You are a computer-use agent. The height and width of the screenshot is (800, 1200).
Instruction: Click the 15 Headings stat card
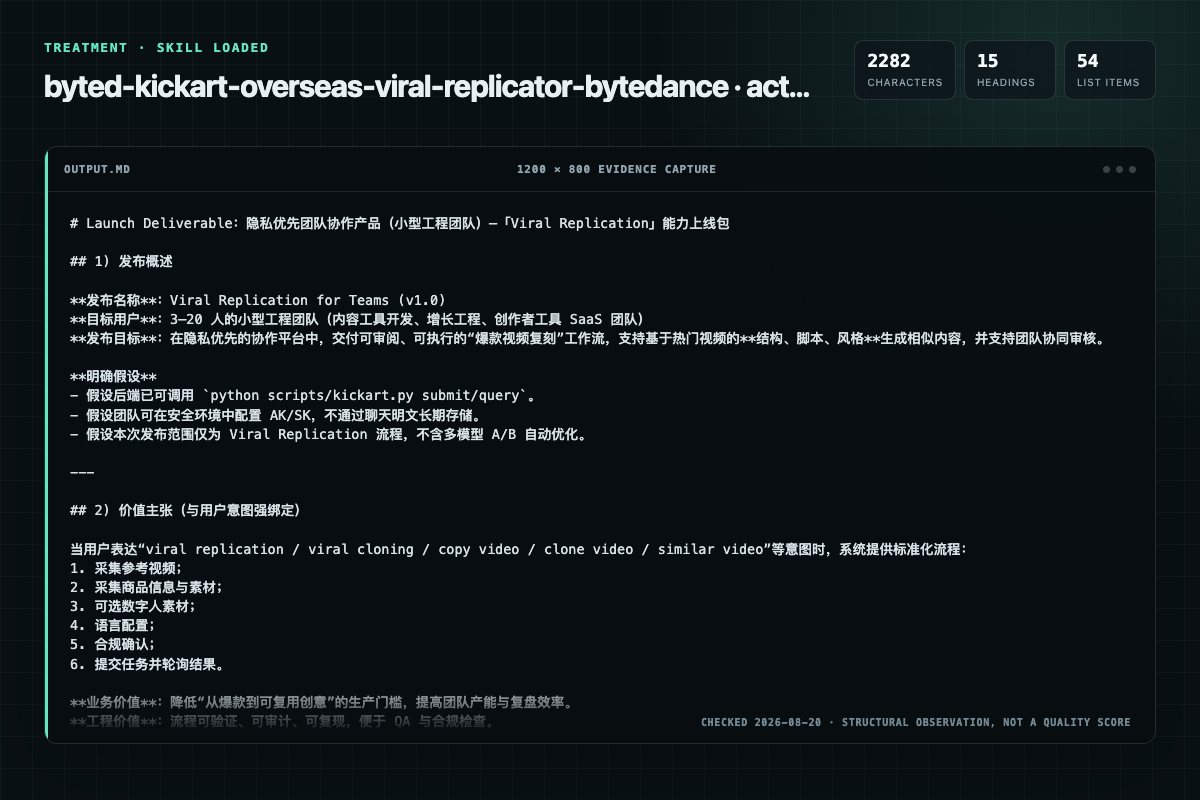click(x=1009, y=70)
